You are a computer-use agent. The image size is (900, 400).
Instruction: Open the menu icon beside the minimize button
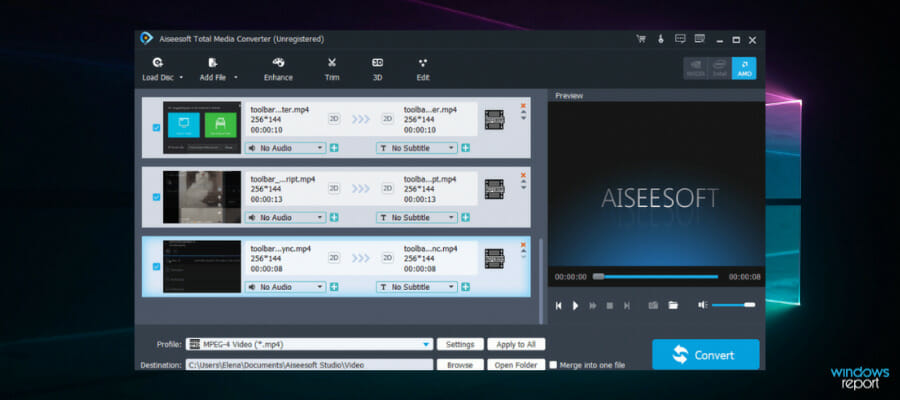point(700,39)
